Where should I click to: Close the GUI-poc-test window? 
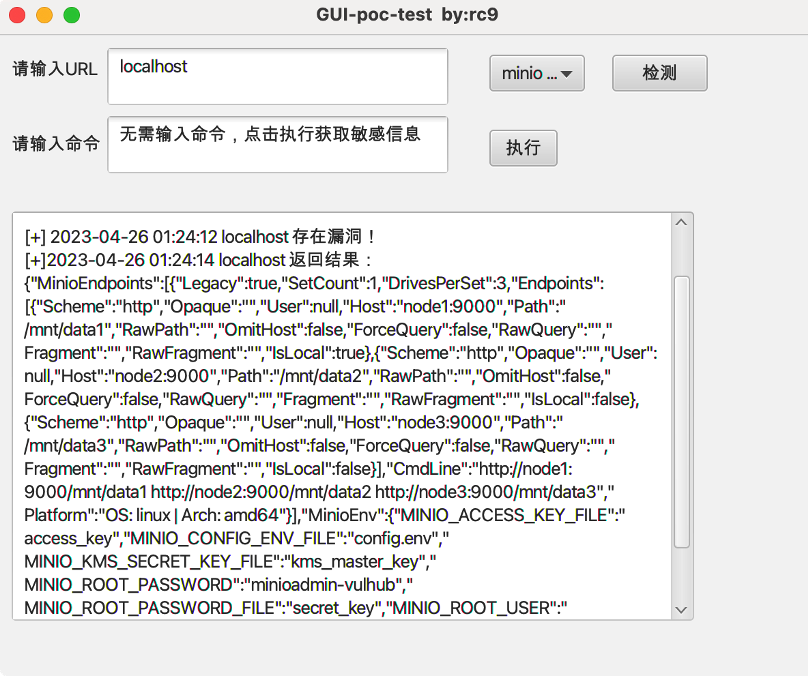(x=17, y=15)
